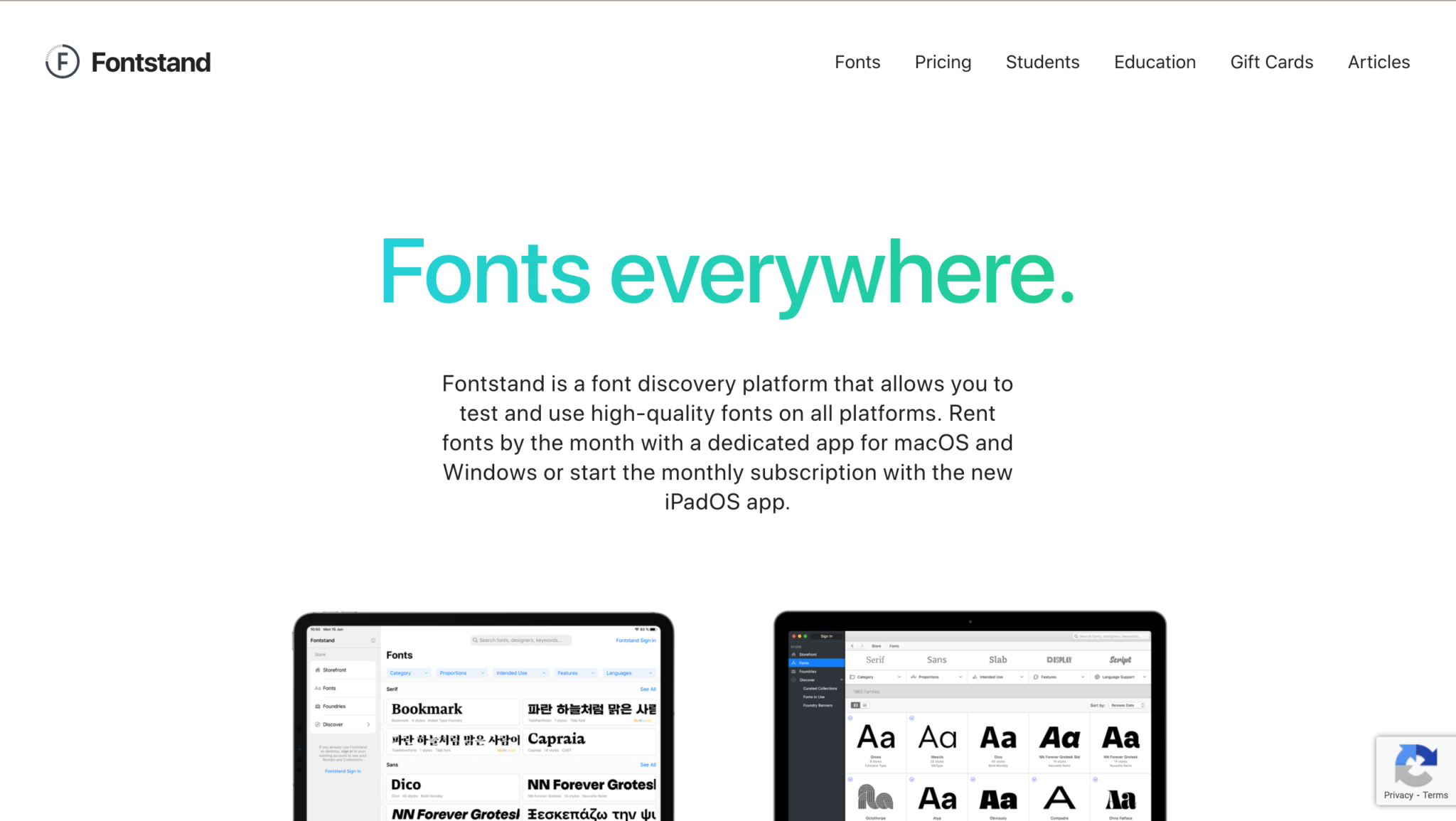Go to the Gift Cards page
Viewport: 1456px width, 821px height.
point(1272,63)
